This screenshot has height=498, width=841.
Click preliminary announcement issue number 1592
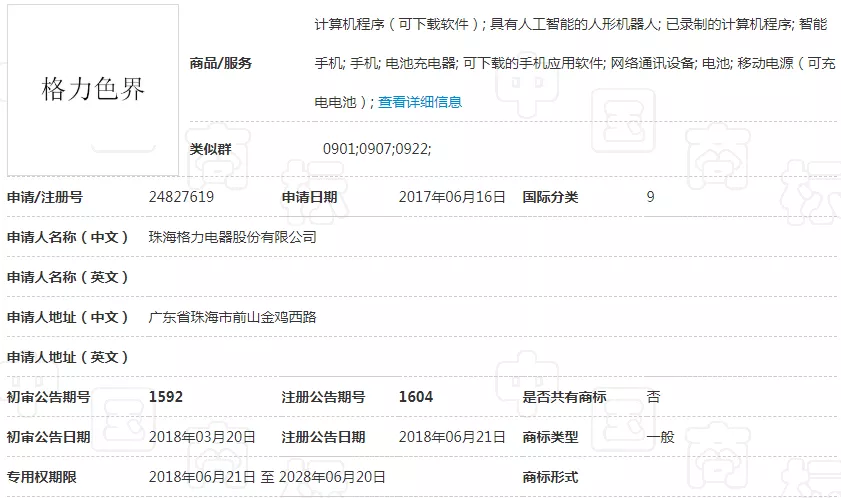click(166, 397)
